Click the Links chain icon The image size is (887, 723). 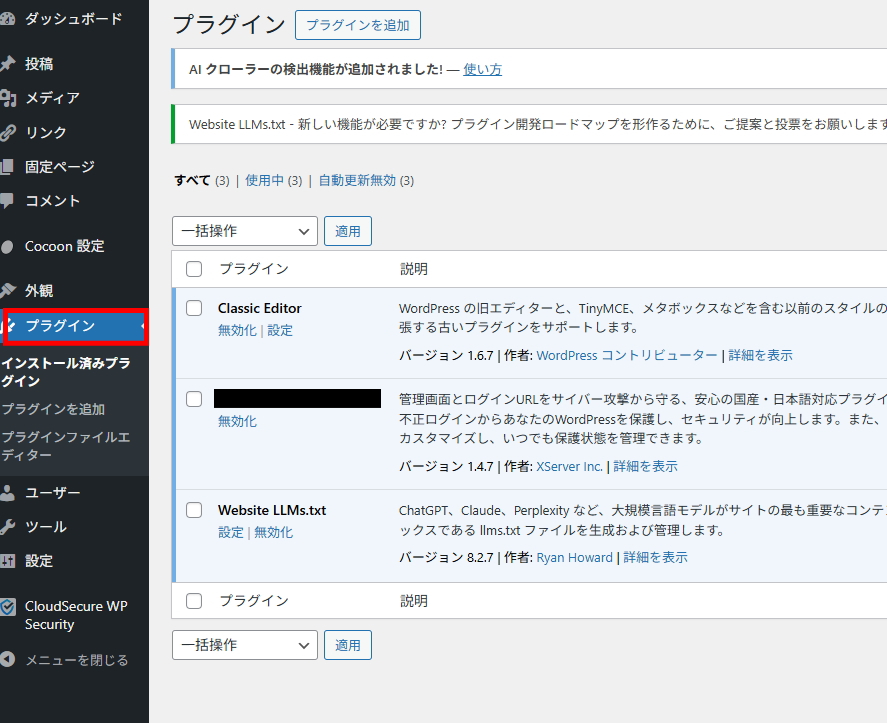(7, 132)
